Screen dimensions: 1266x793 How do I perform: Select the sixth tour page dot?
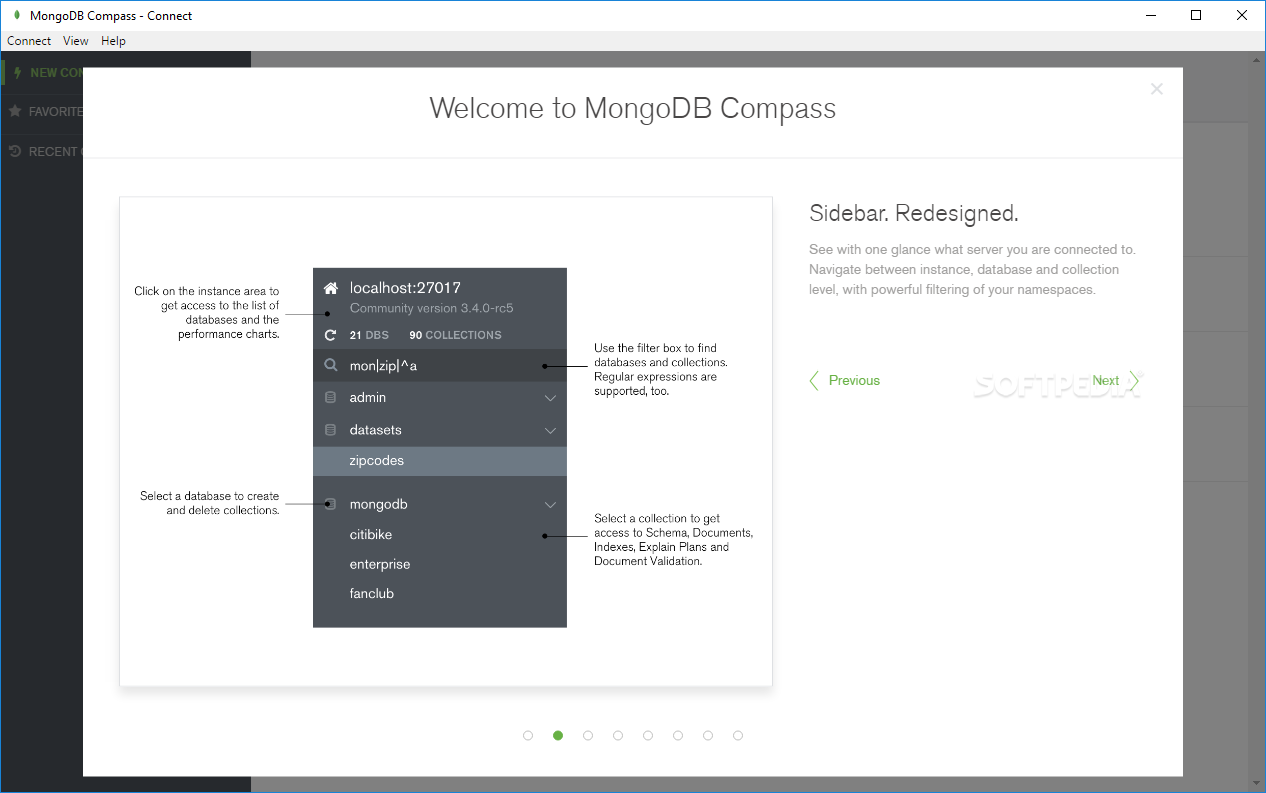click(678, 735)
